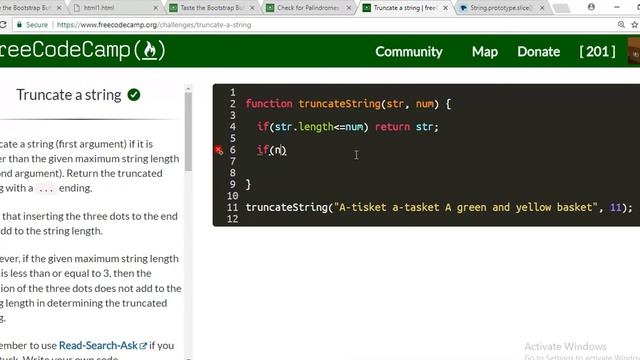The height and width of the screenshot is (360, 640).
Task: Click the closing brace on line 9
Action: (x=248, y=184)
